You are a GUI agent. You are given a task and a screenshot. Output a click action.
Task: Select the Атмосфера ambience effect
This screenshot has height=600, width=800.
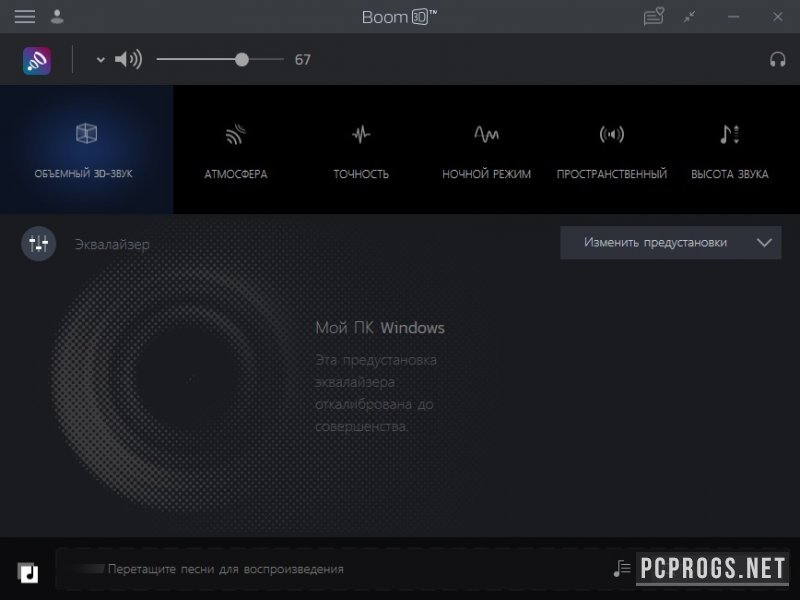pos(236,152)
